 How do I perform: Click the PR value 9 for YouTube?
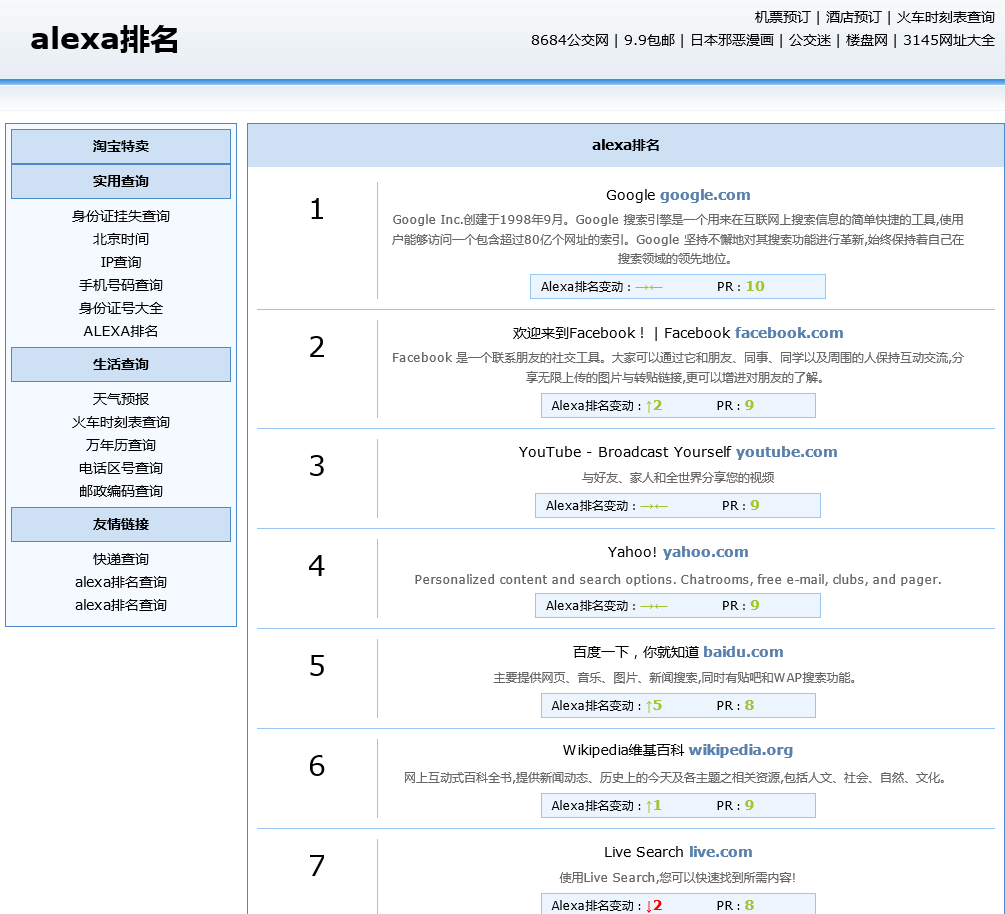coord(754,506)
